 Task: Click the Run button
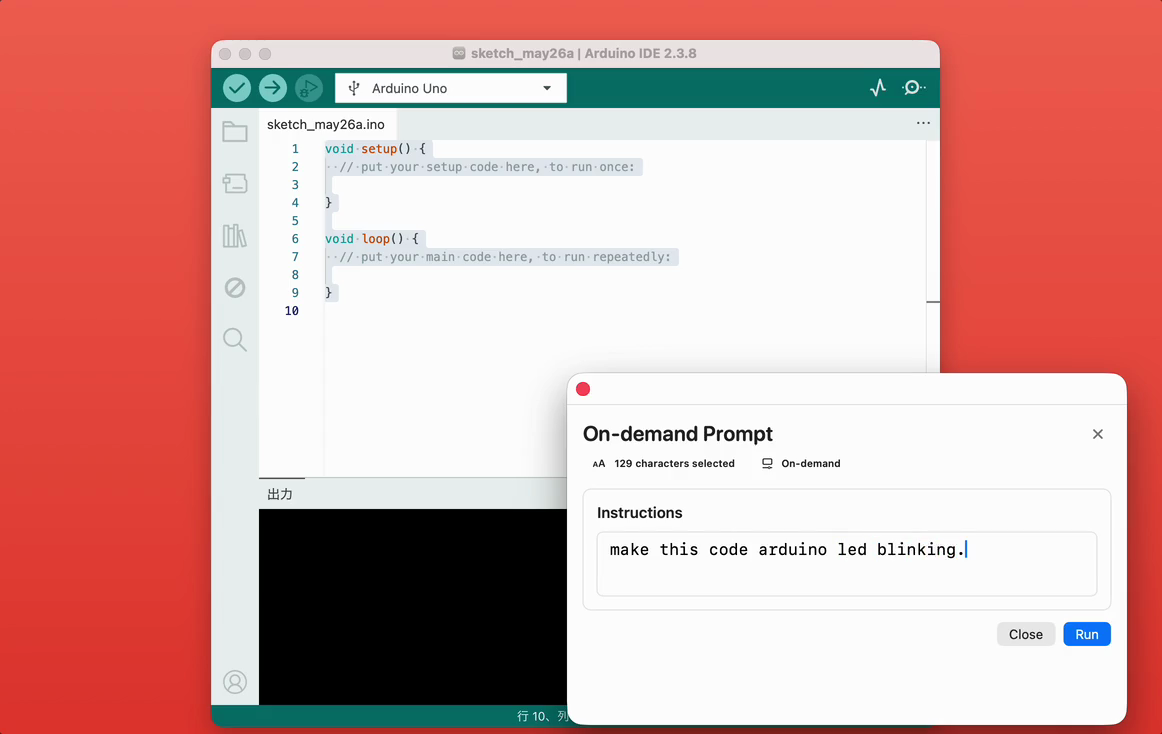1086,635
